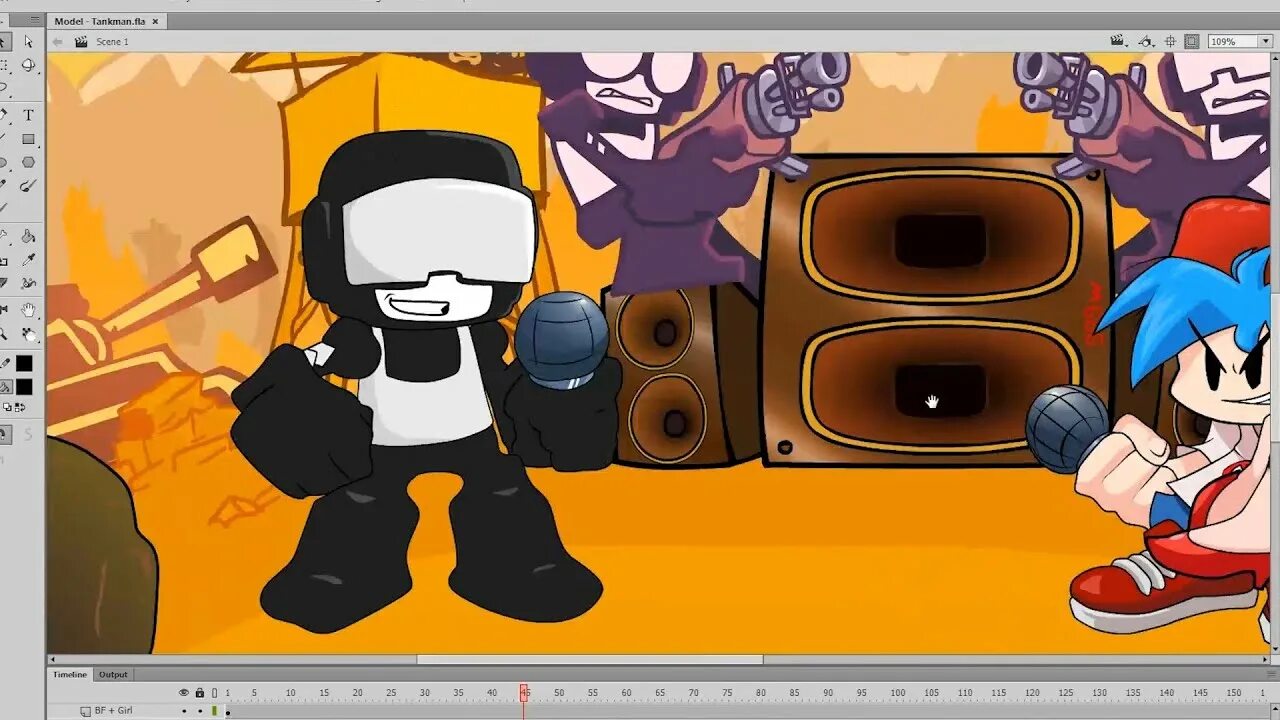
Task: Select the Rectangle tool
Action: pyautogui.click(x=28, y=139)
